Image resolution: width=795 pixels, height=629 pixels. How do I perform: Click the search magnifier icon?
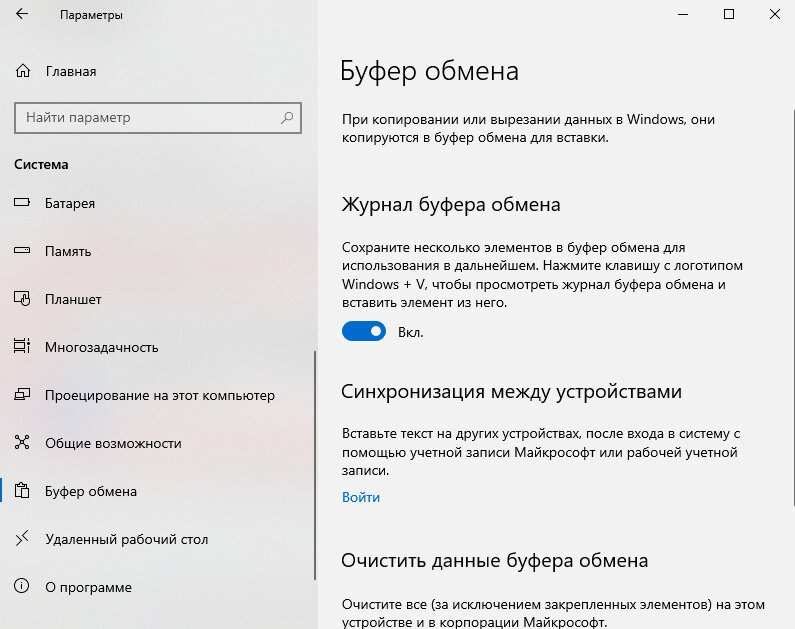[x=287, y=118]
